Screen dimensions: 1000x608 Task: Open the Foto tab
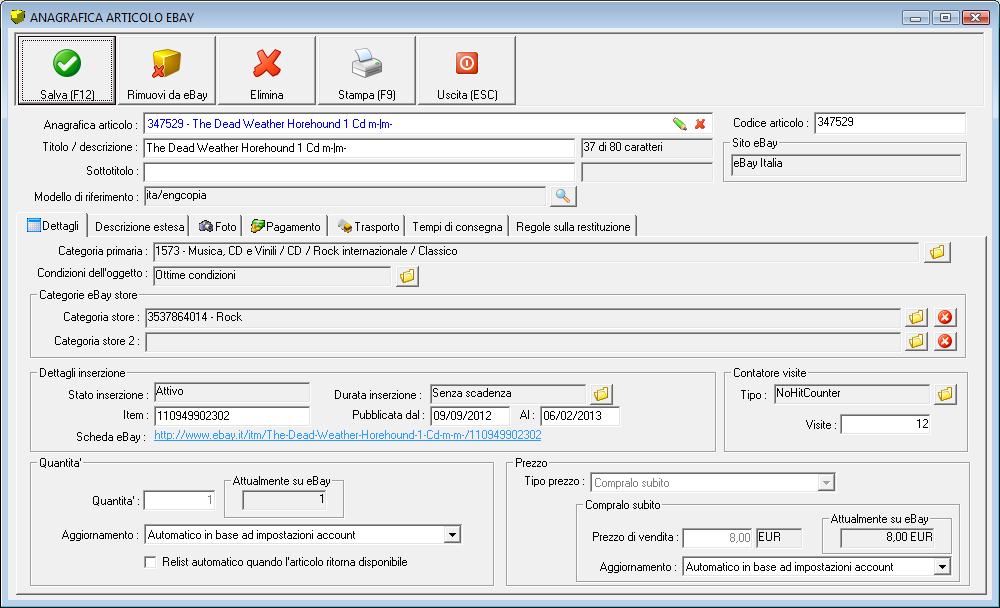click(217, 226)
